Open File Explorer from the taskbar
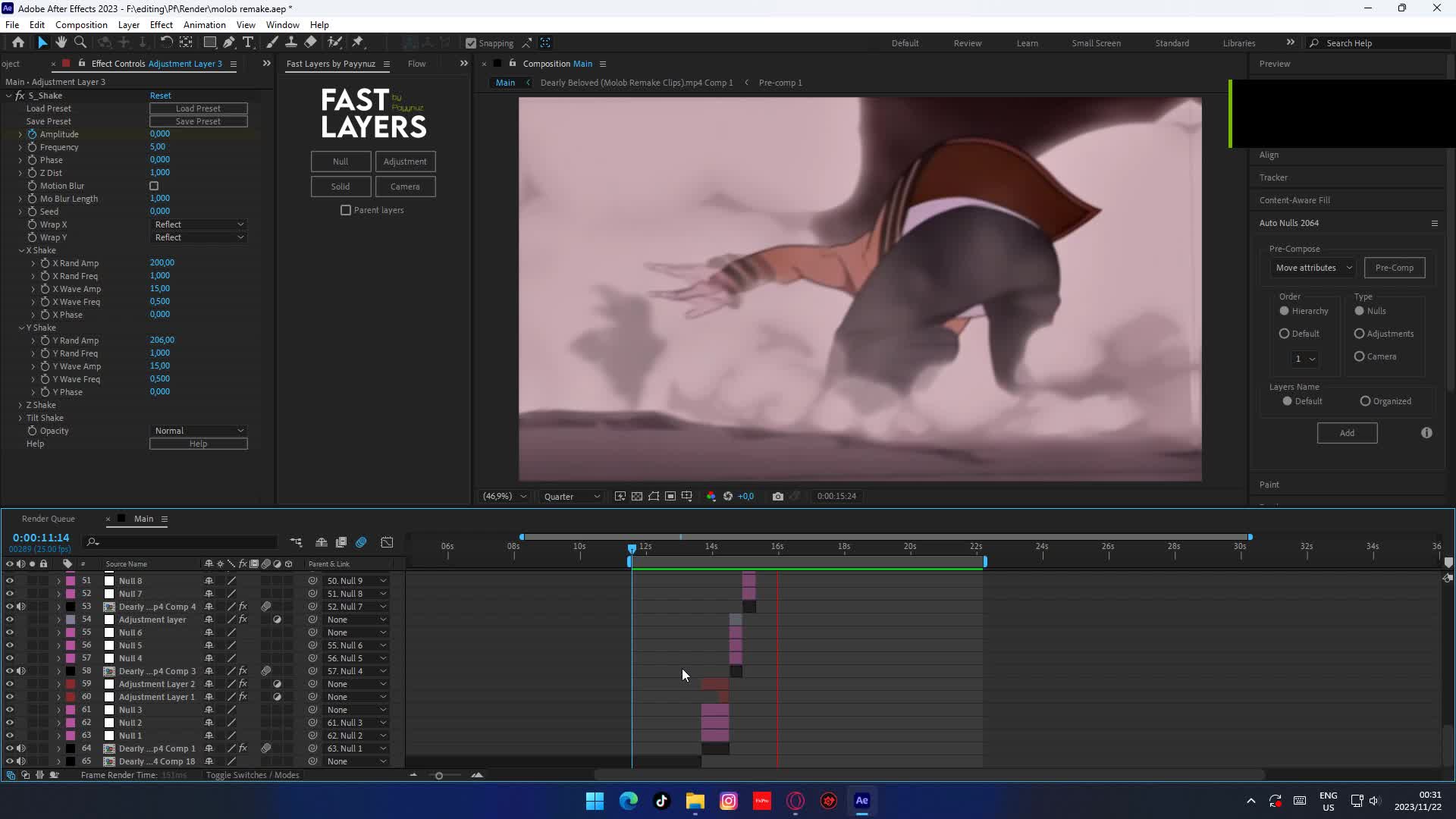Screen dimensions: 1456x819 tap(695, 801)
